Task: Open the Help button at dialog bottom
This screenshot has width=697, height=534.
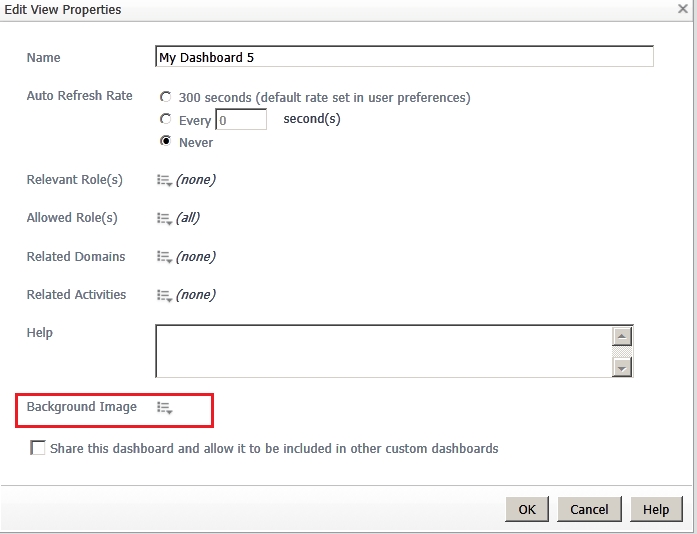Action: click(656, 509)
